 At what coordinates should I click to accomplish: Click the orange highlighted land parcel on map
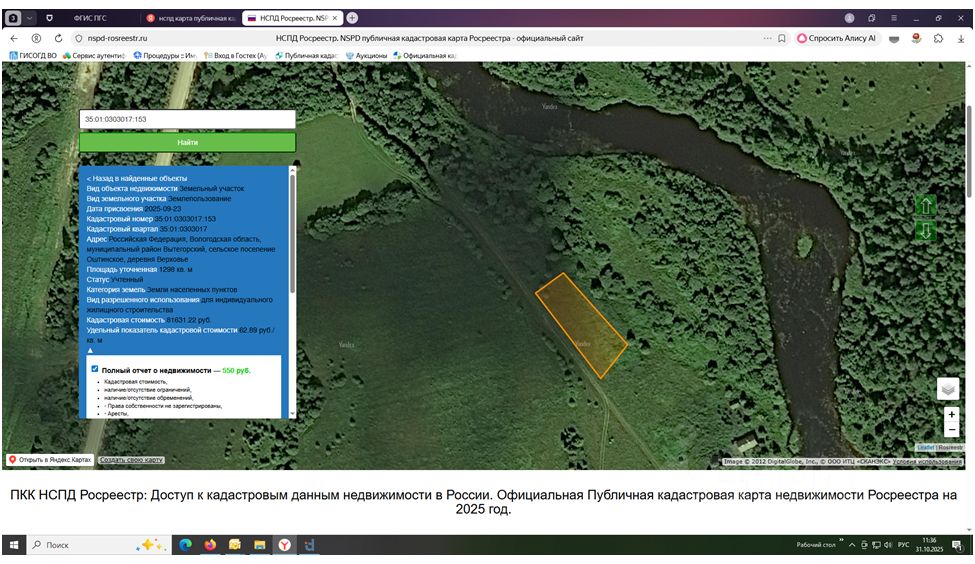[x=581, y=325]
